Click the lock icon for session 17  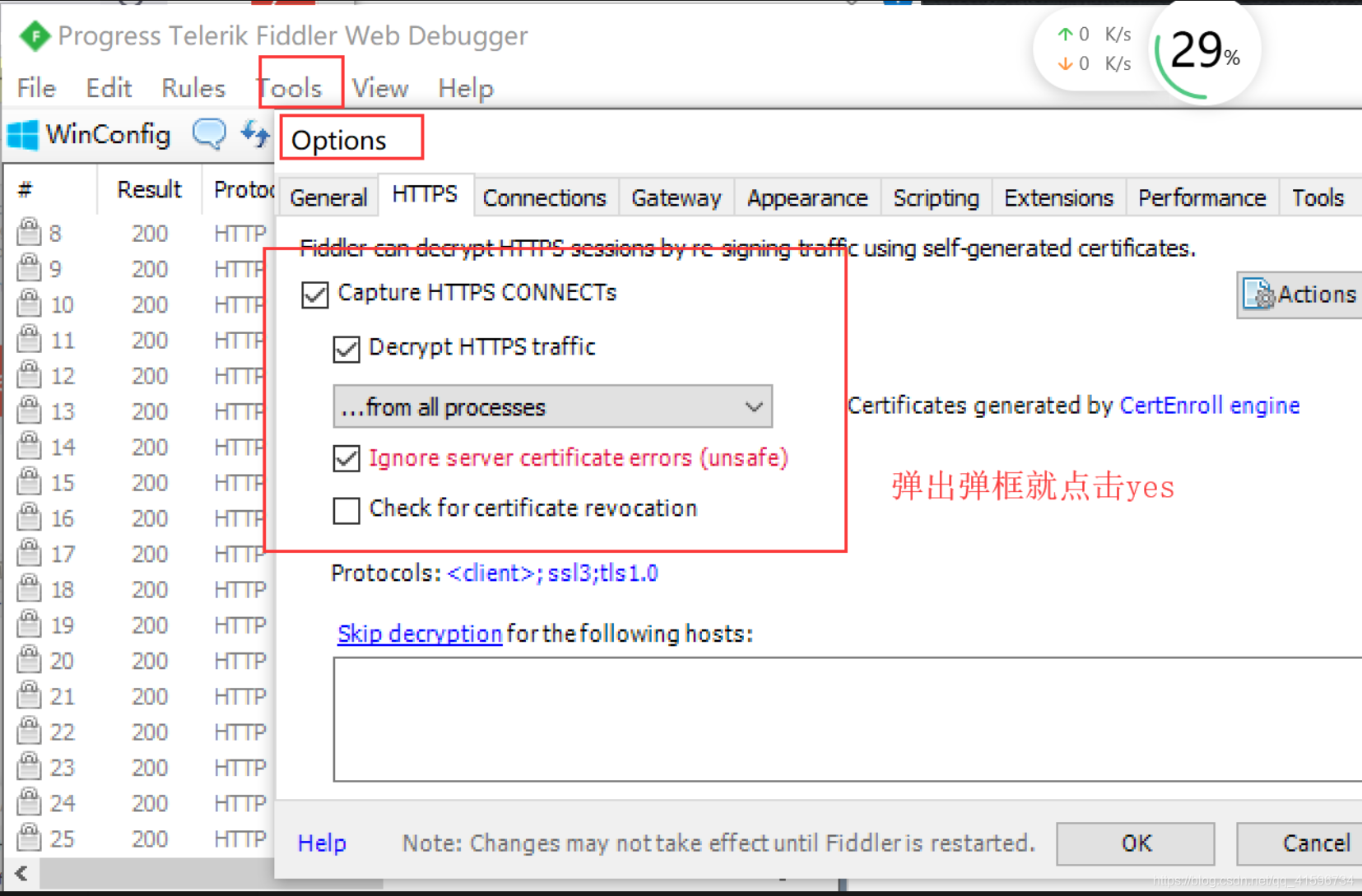(29, 553)
